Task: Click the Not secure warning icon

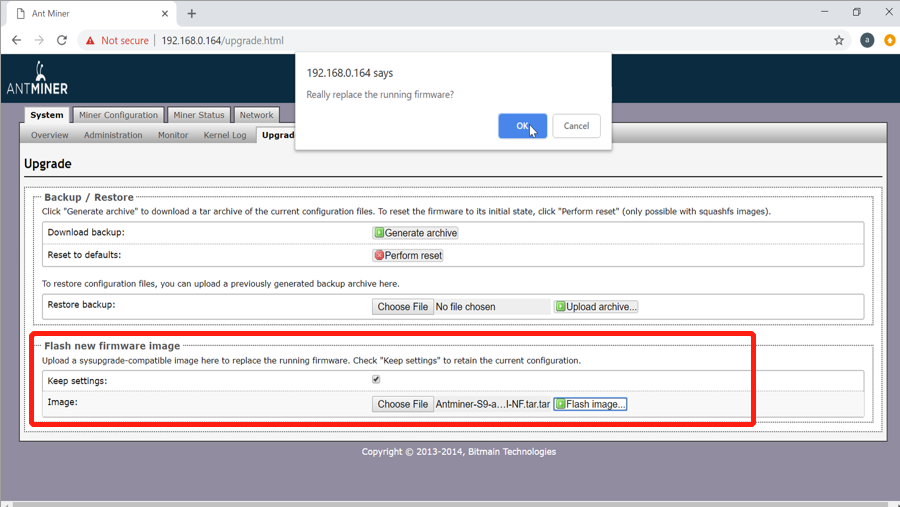Action: pos(90,41)
